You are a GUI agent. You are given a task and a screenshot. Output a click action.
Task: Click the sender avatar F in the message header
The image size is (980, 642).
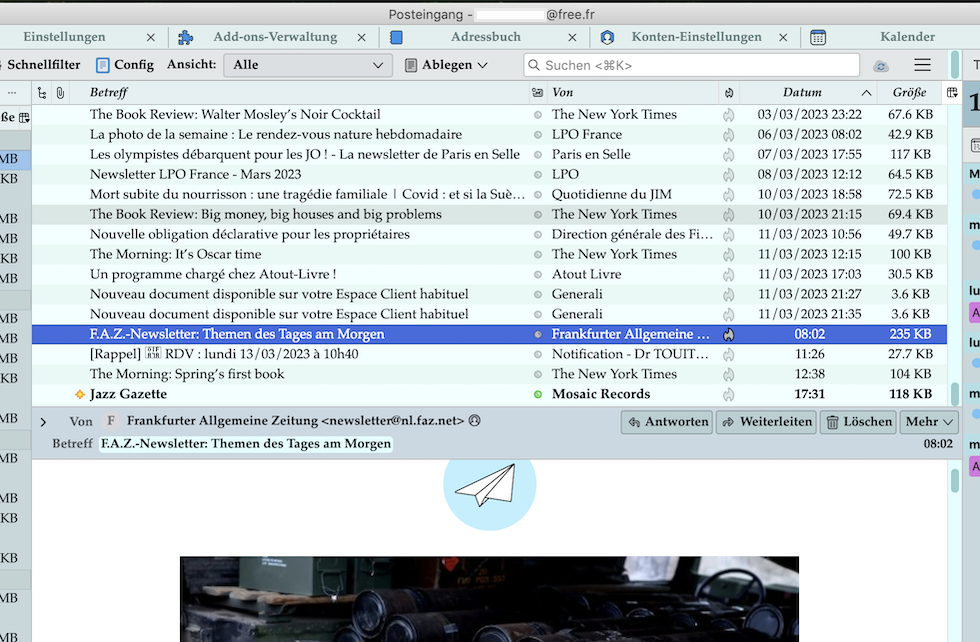pos(111,421)
